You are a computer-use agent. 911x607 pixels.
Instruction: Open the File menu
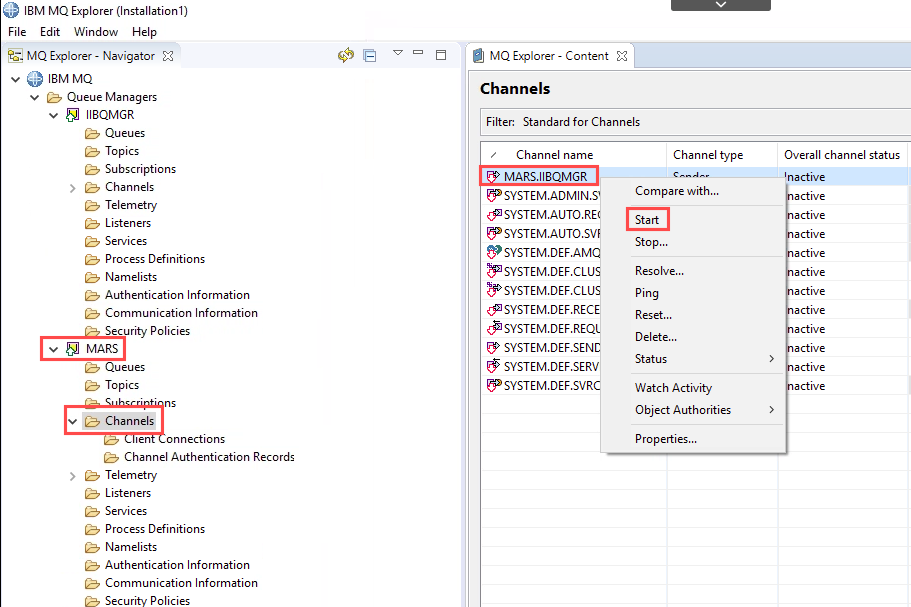pos(17,32)
